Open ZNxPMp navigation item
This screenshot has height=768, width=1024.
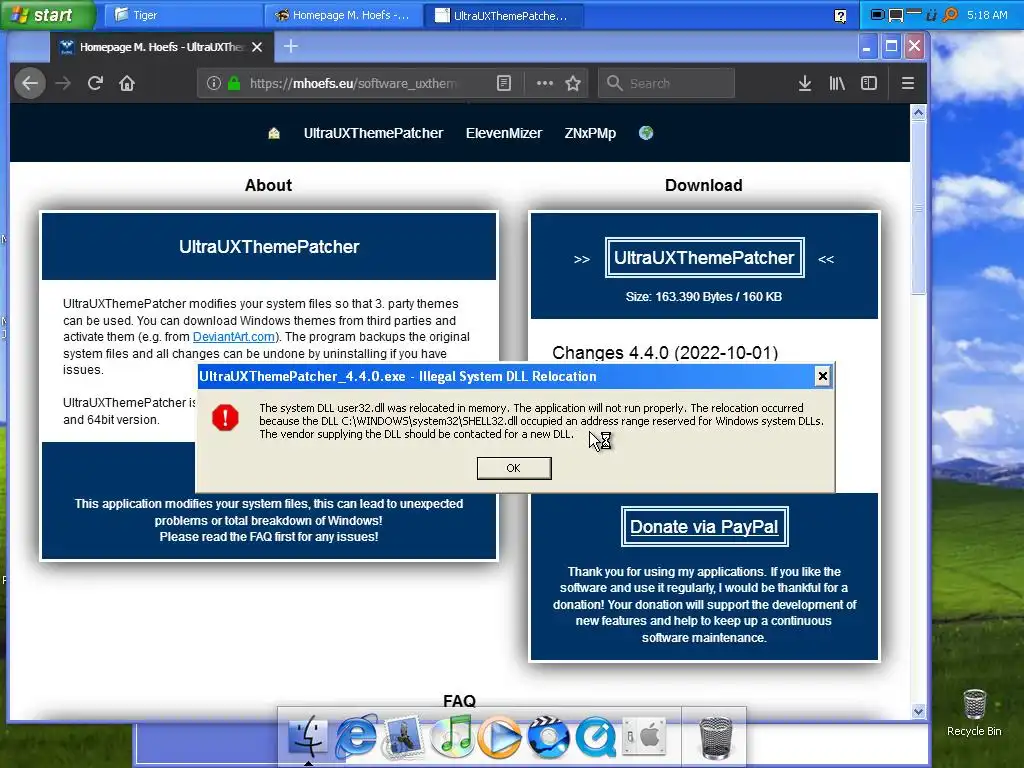pos(590,133)
